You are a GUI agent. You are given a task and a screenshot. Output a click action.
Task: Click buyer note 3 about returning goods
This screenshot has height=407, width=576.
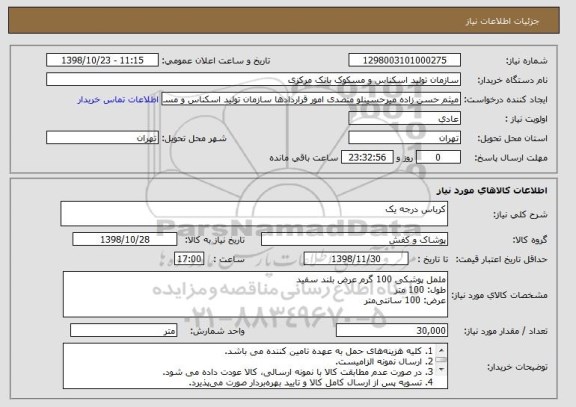point(298,372)
